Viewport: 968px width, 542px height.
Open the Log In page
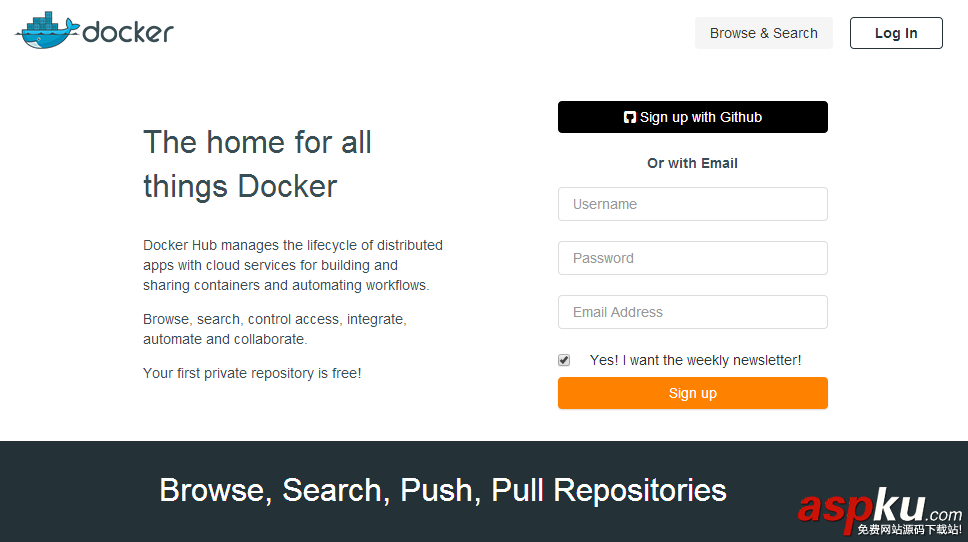coord(895,33)
